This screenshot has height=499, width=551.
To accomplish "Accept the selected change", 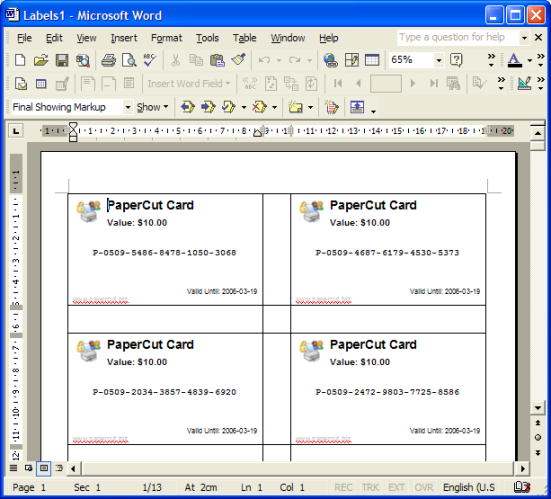I will [229, 107].
